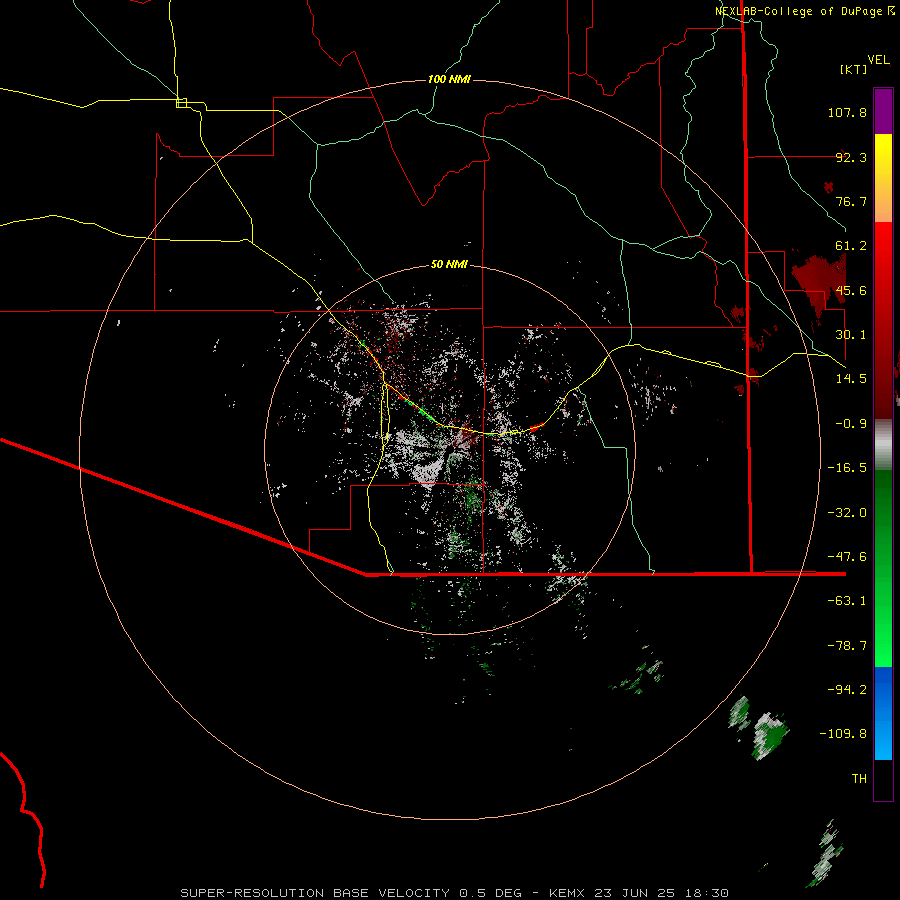
Task: Click the -63.1 velocity scale value
Action: [847, 601]
